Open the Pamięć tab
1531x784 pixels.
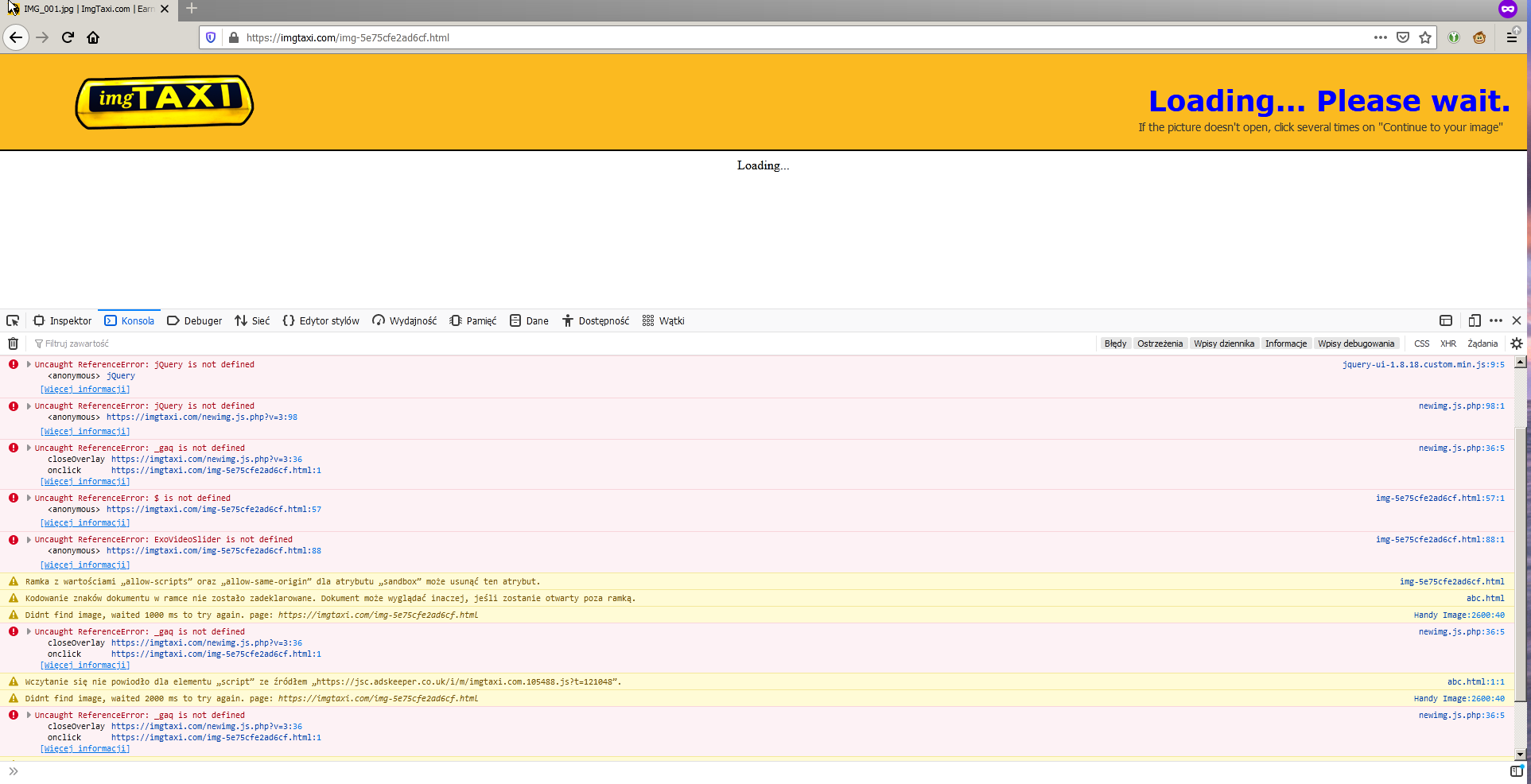point(473,320)
